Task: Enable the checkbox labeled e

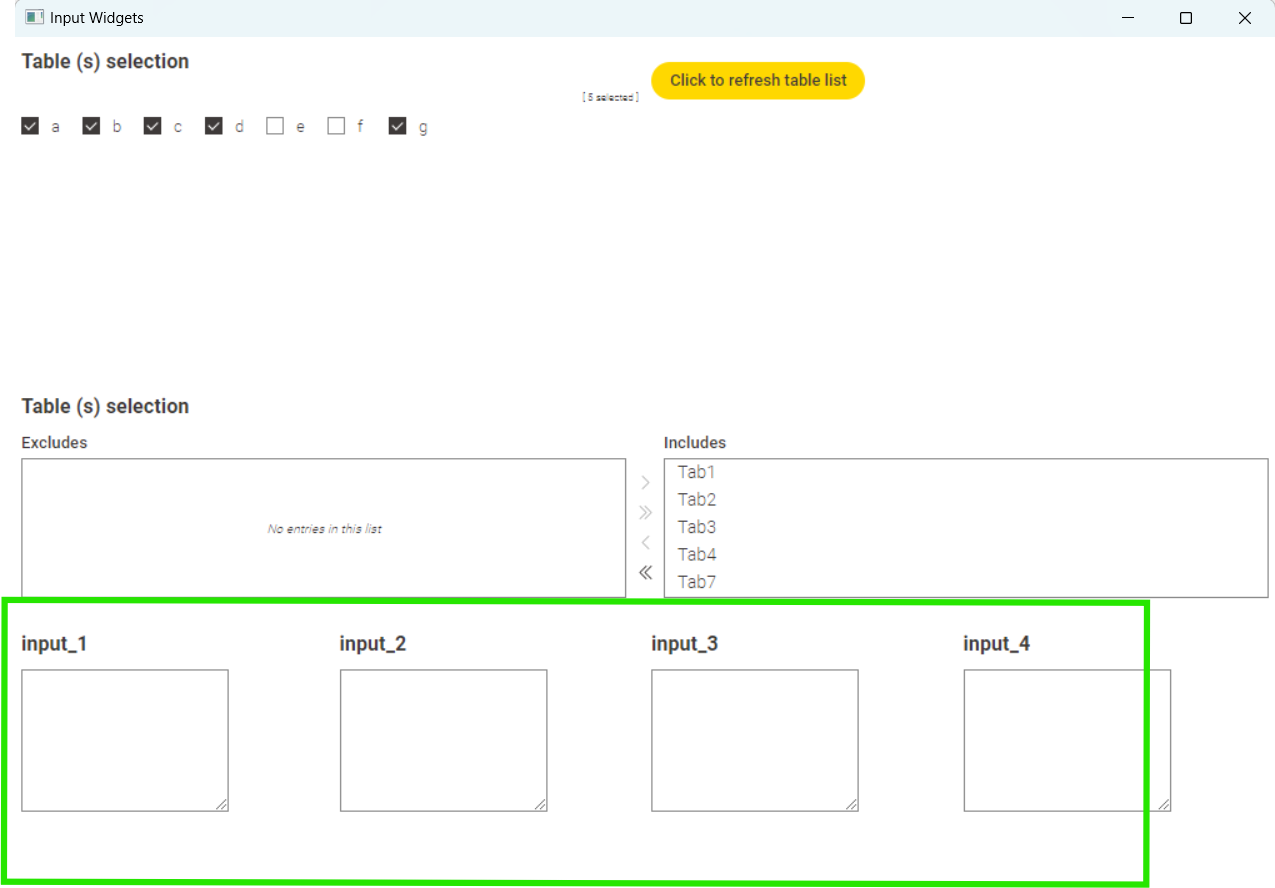Action: pos(275,126)
